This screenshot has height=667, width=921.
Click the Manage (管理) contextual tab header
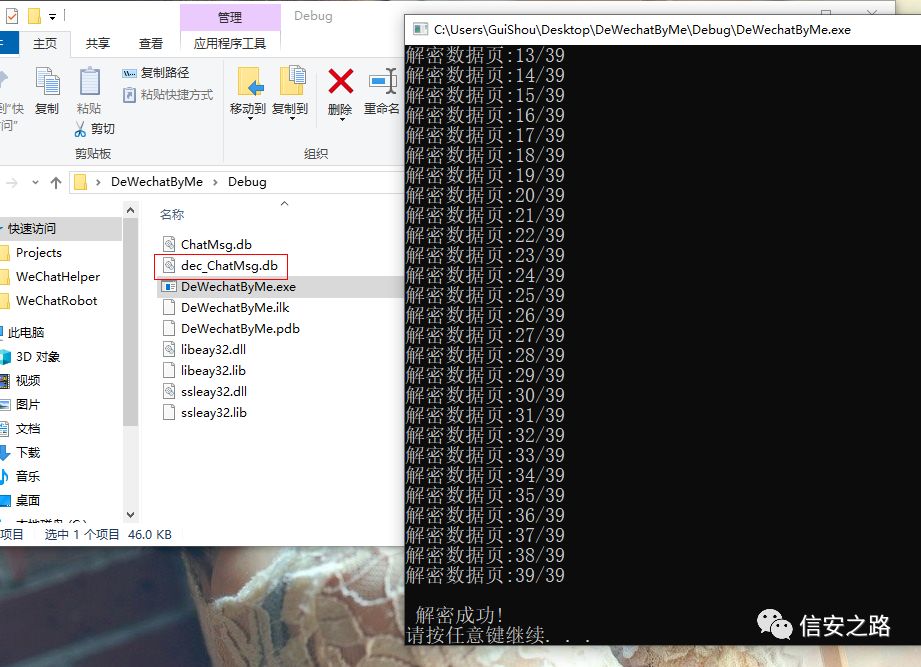(230, 17)
